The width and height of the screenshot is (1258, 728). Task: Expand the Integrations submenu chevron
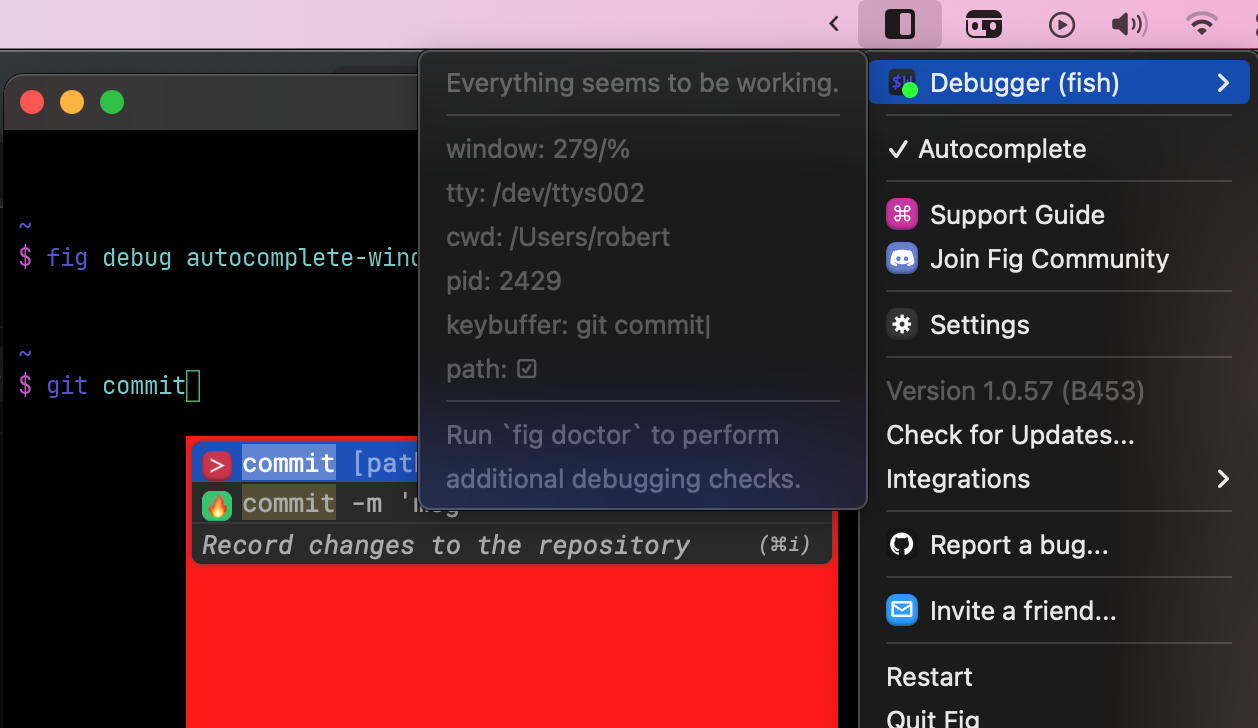[x=1223, y=479]
